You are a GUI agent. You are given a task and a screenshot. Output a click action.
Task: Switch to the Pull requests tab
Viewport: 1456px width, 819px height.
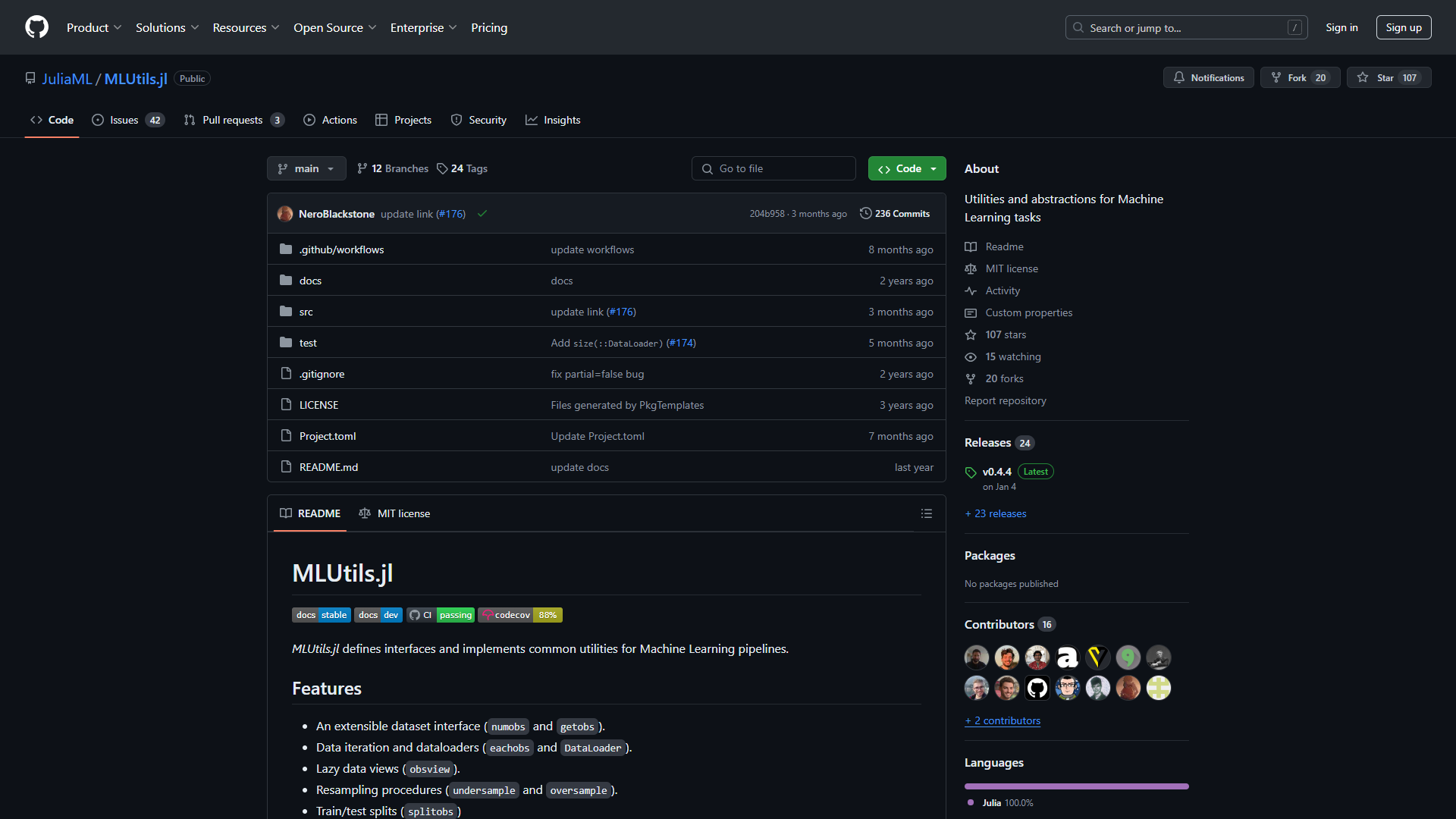point(233,120)
